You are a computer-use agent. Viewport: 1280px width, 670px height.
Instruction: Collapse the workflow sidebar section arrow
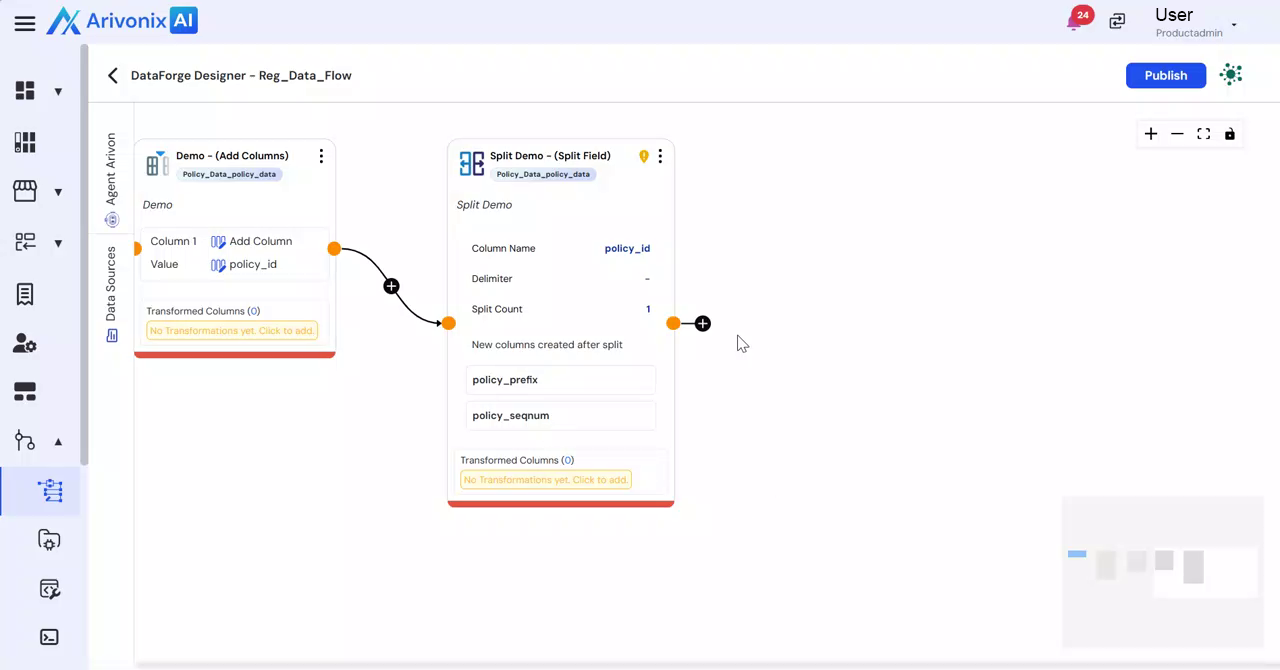point(58,442)
